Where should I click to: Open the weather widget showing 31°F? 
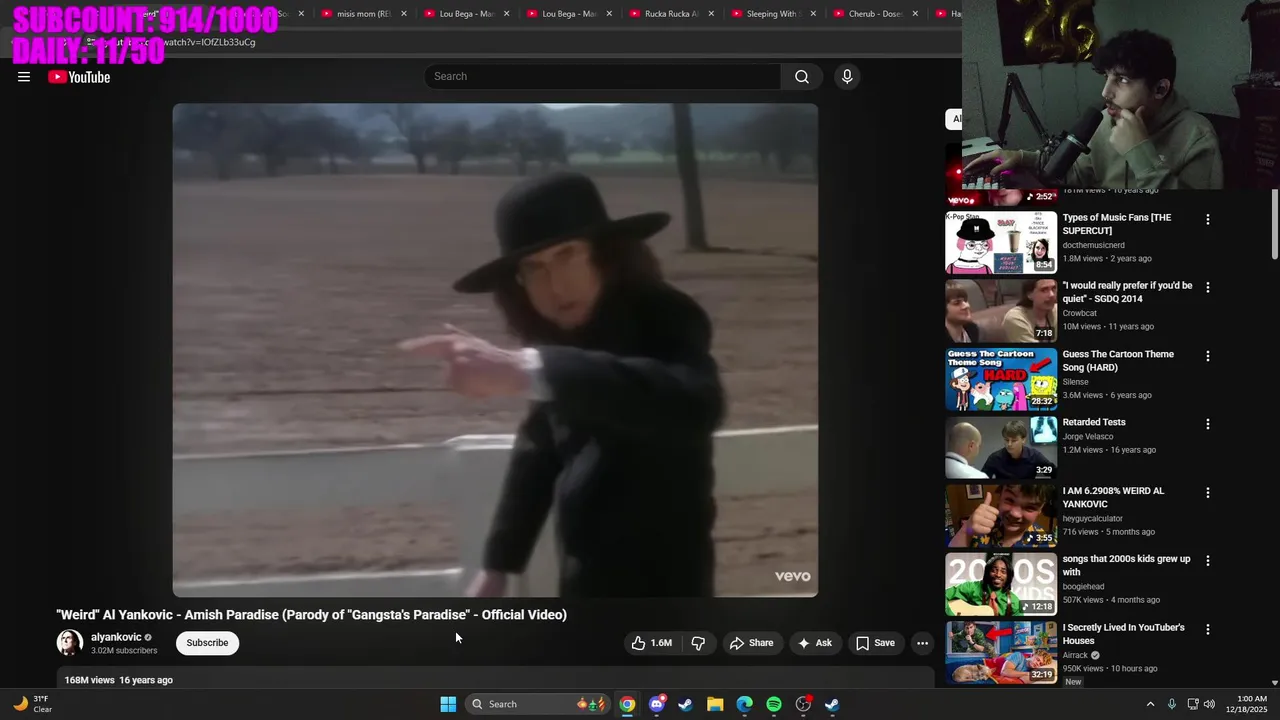pyautogui.click(x=32, y=704)
